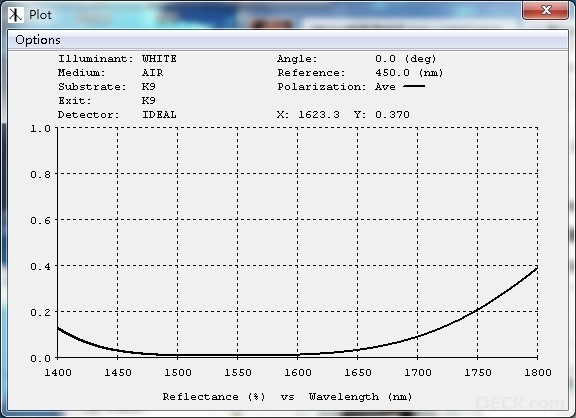Click the Detector: label
576x418 pixels.
pos(89,115)
